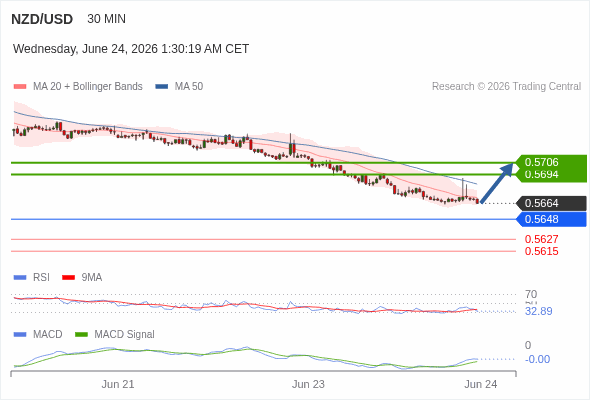Click the MACD 0 axis label
The image size is (590, 400).
pos(528,345)
